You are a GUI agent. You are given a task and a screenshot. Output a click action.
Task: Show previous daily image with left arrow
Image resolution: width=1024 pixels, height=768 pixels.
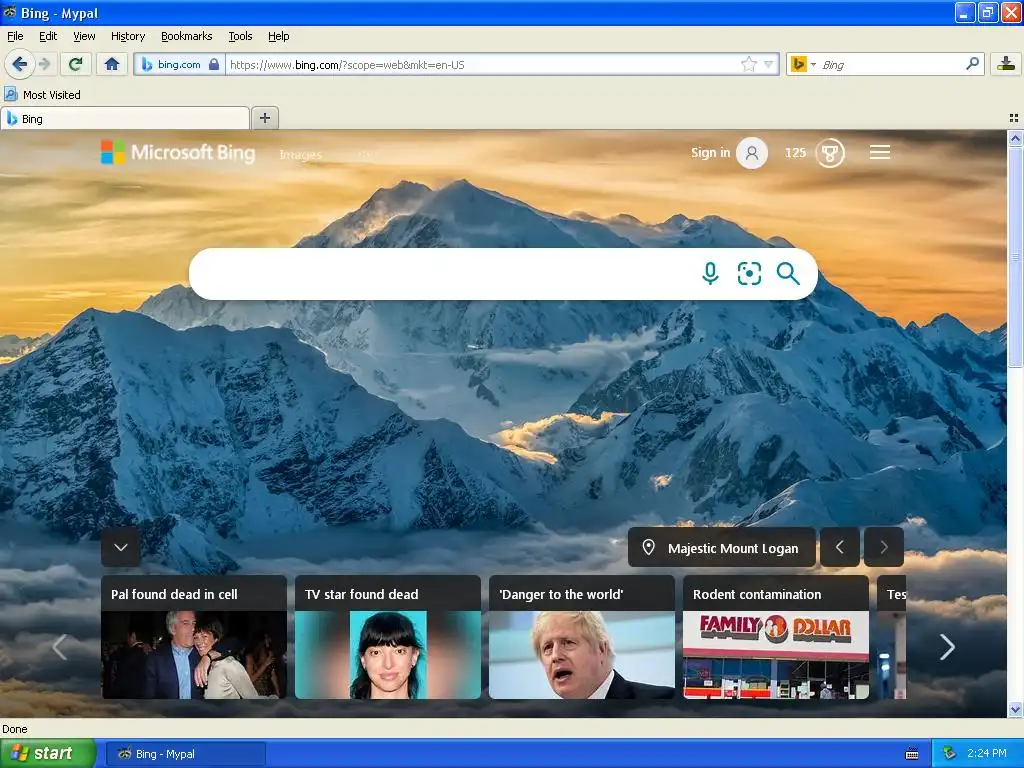tap(840, 547)
